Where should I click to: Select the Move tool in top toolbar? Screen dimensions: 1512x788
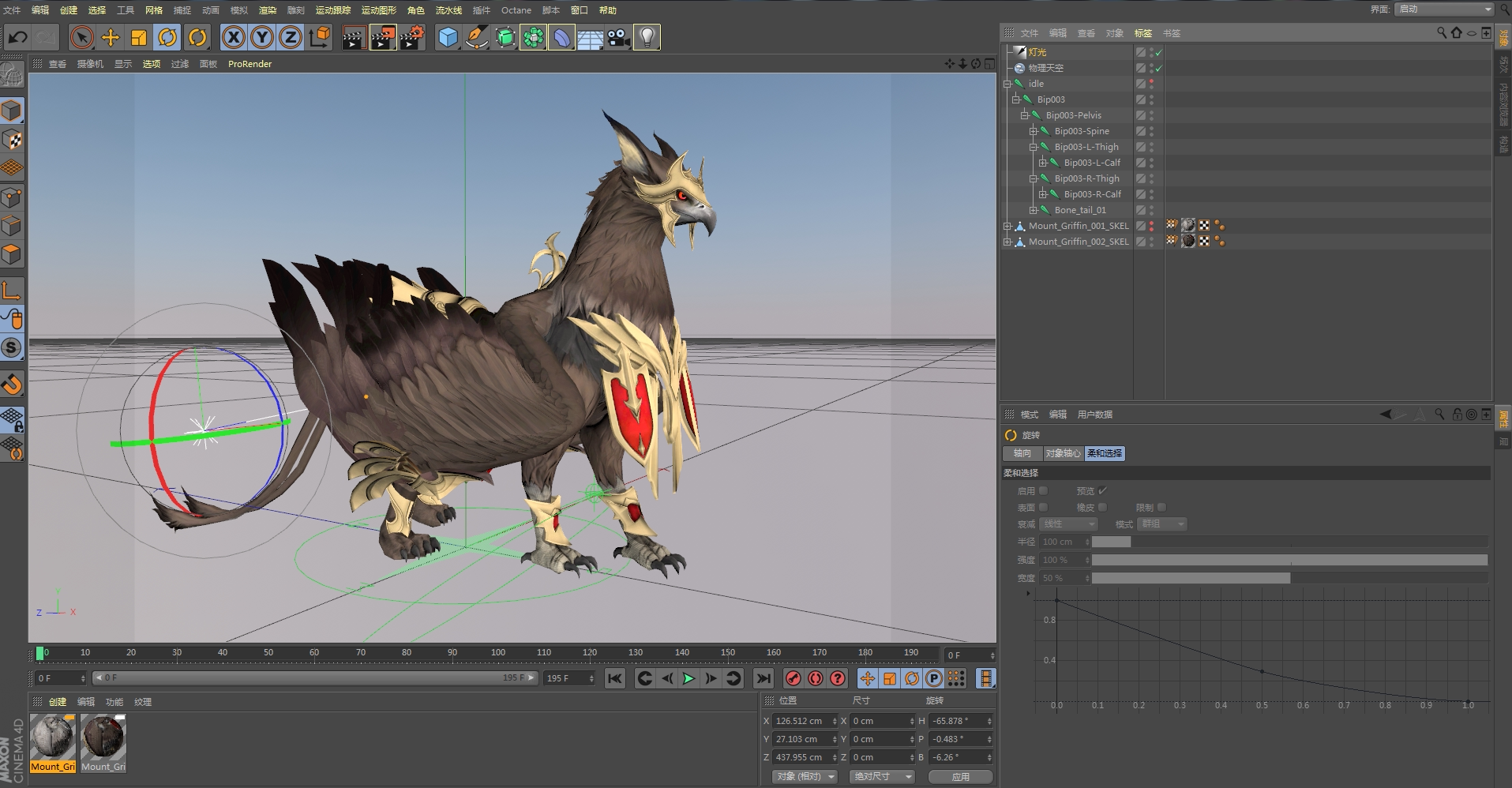(111, 37)
